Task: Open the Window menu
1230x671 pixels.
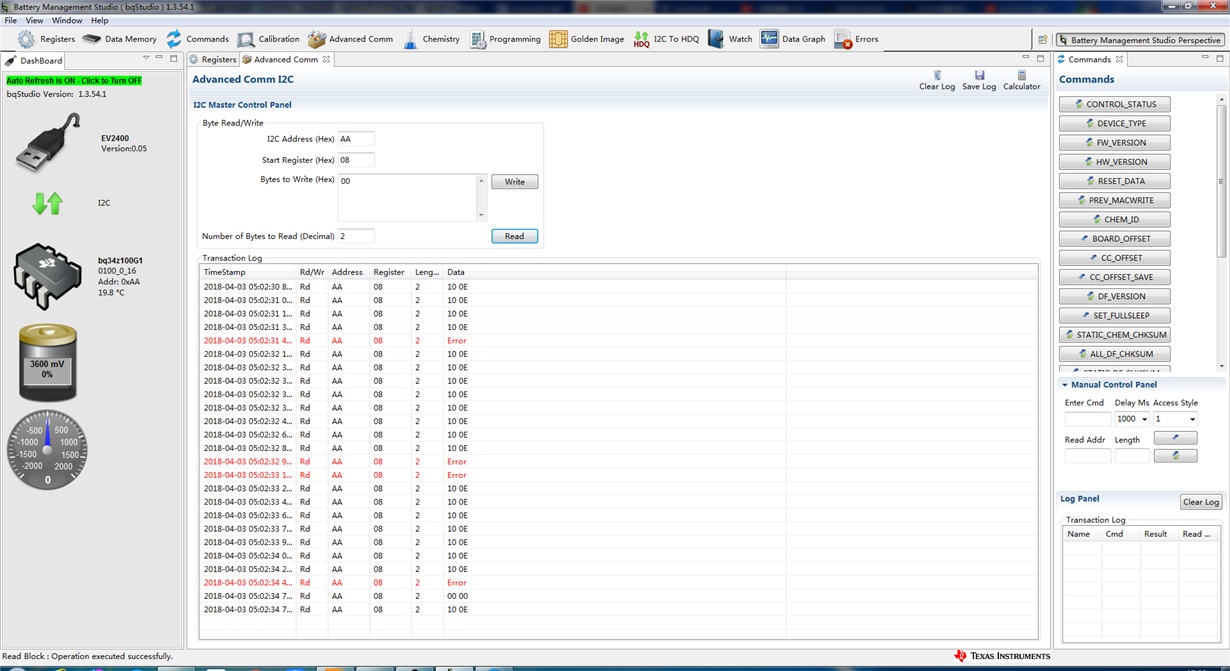Action: [67, 20]
